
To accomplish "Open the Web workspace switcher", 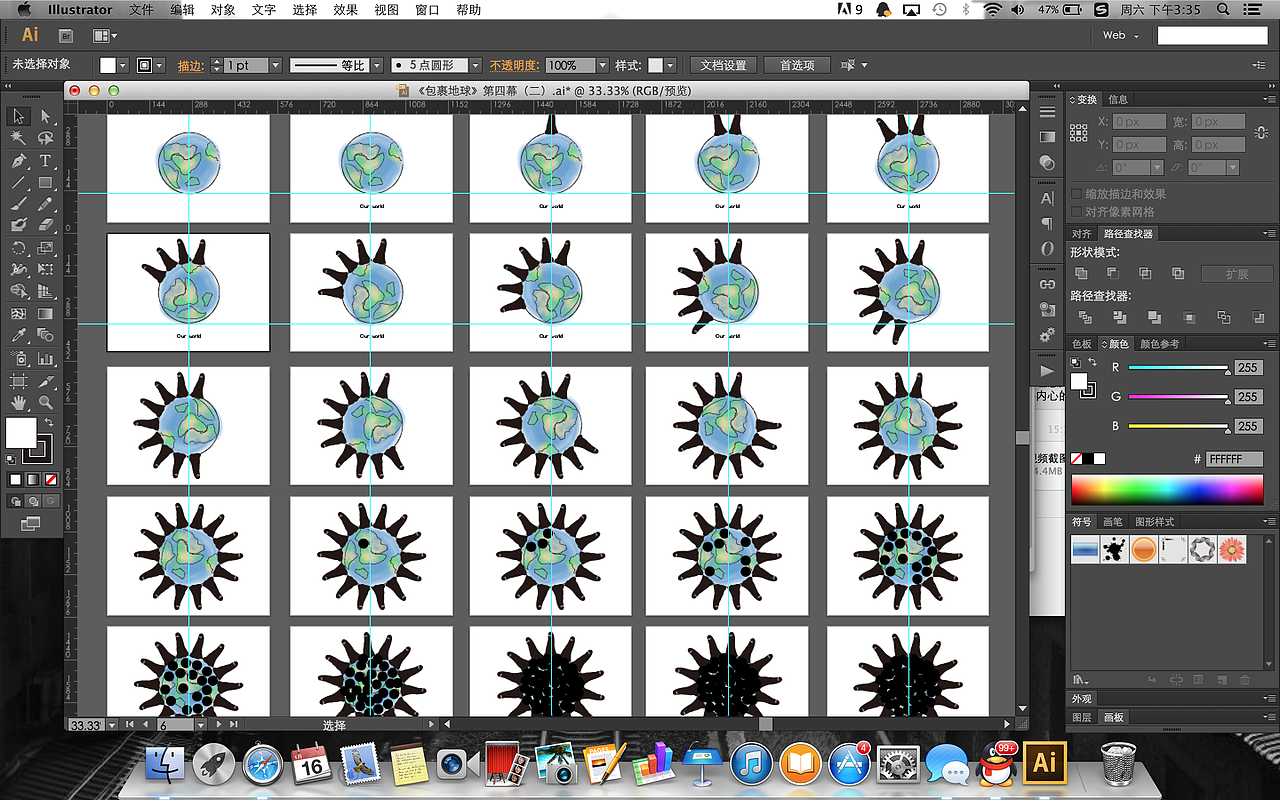I will point(1121,35).
